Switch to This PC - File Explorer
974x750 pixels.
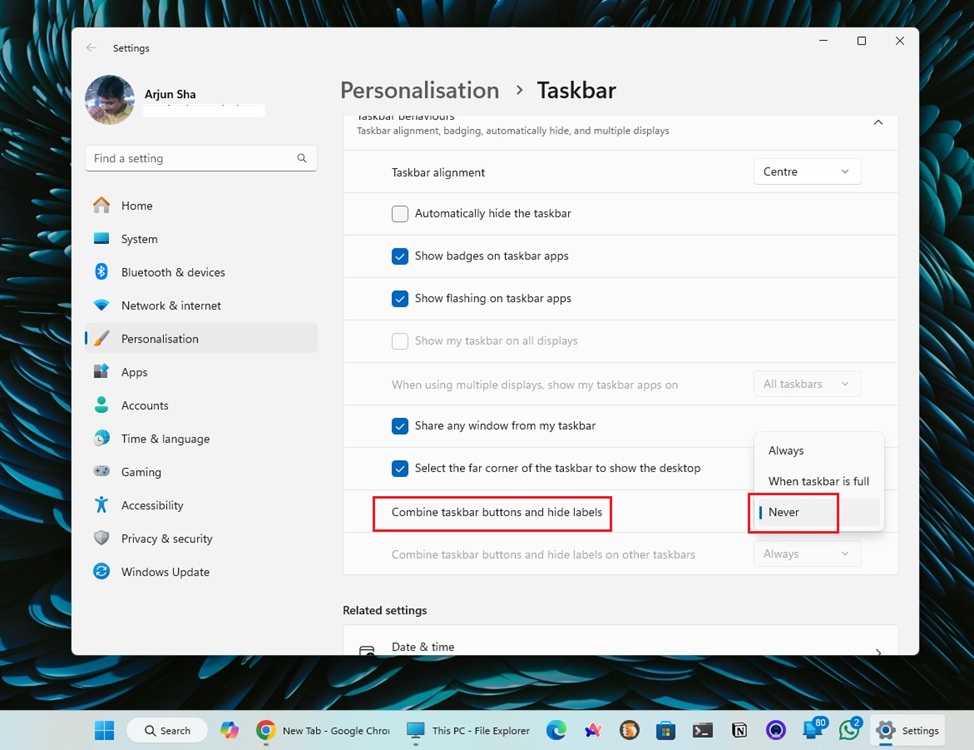[469, 731]
